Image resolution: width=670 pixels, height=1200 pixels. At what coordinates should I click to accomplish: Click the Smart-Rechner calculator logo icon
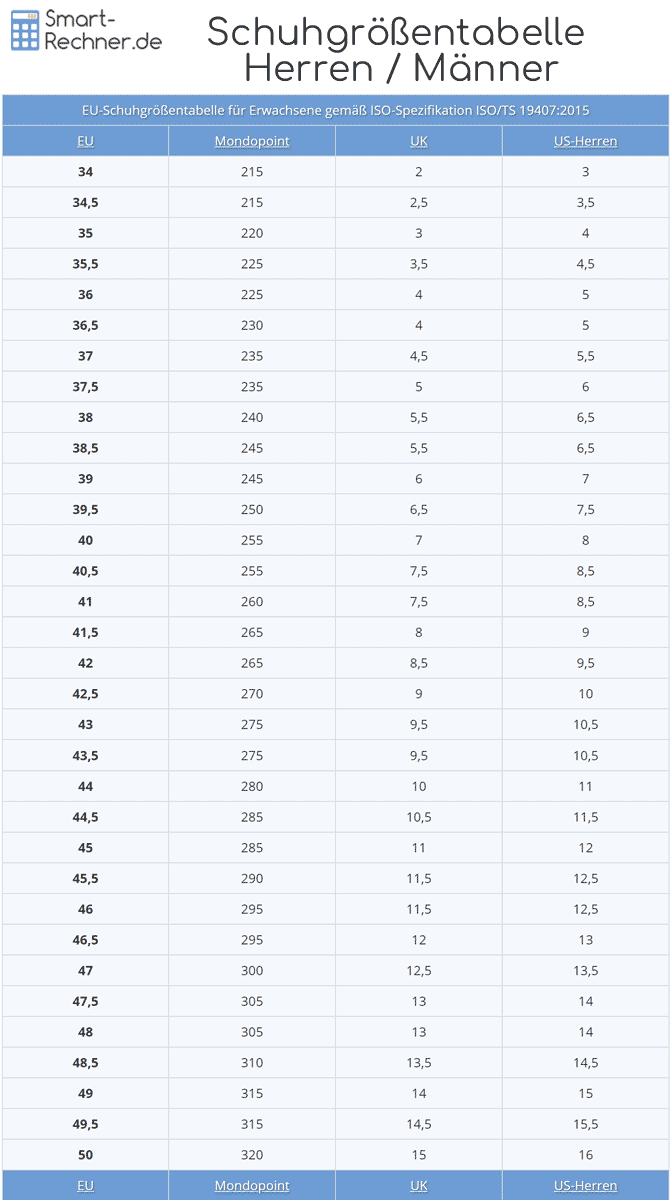[x=25, y=30]
